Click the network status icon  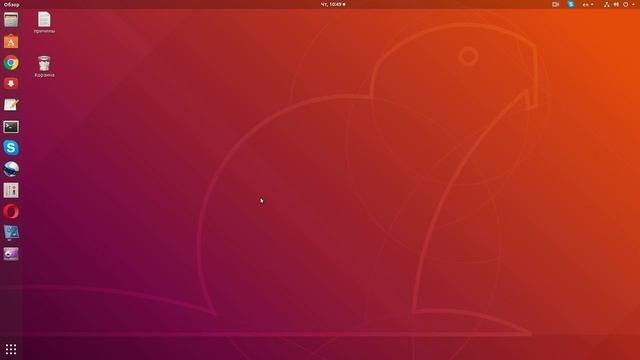(607, 4)
